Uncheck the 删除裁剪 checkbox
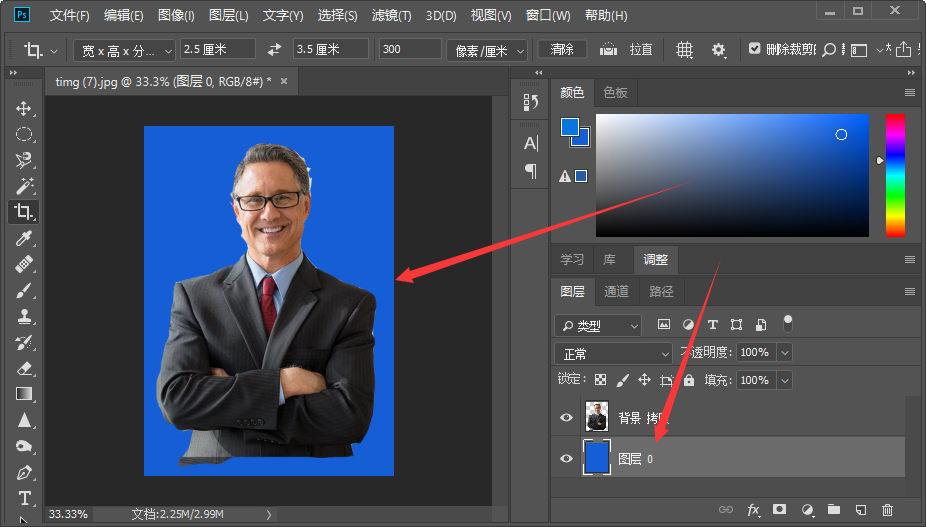Screen dimensions: 926x527 [x=754, y=48]
